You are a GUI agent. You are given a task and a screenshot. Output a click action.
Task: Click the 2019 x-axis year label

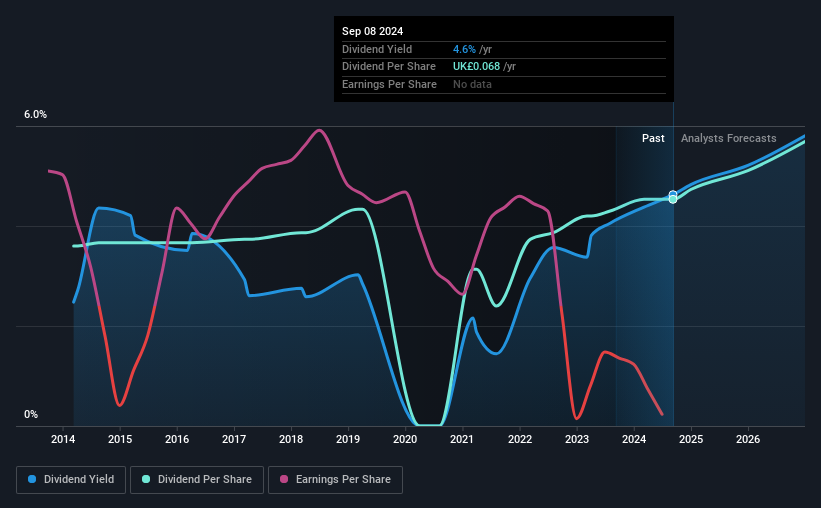348,439
